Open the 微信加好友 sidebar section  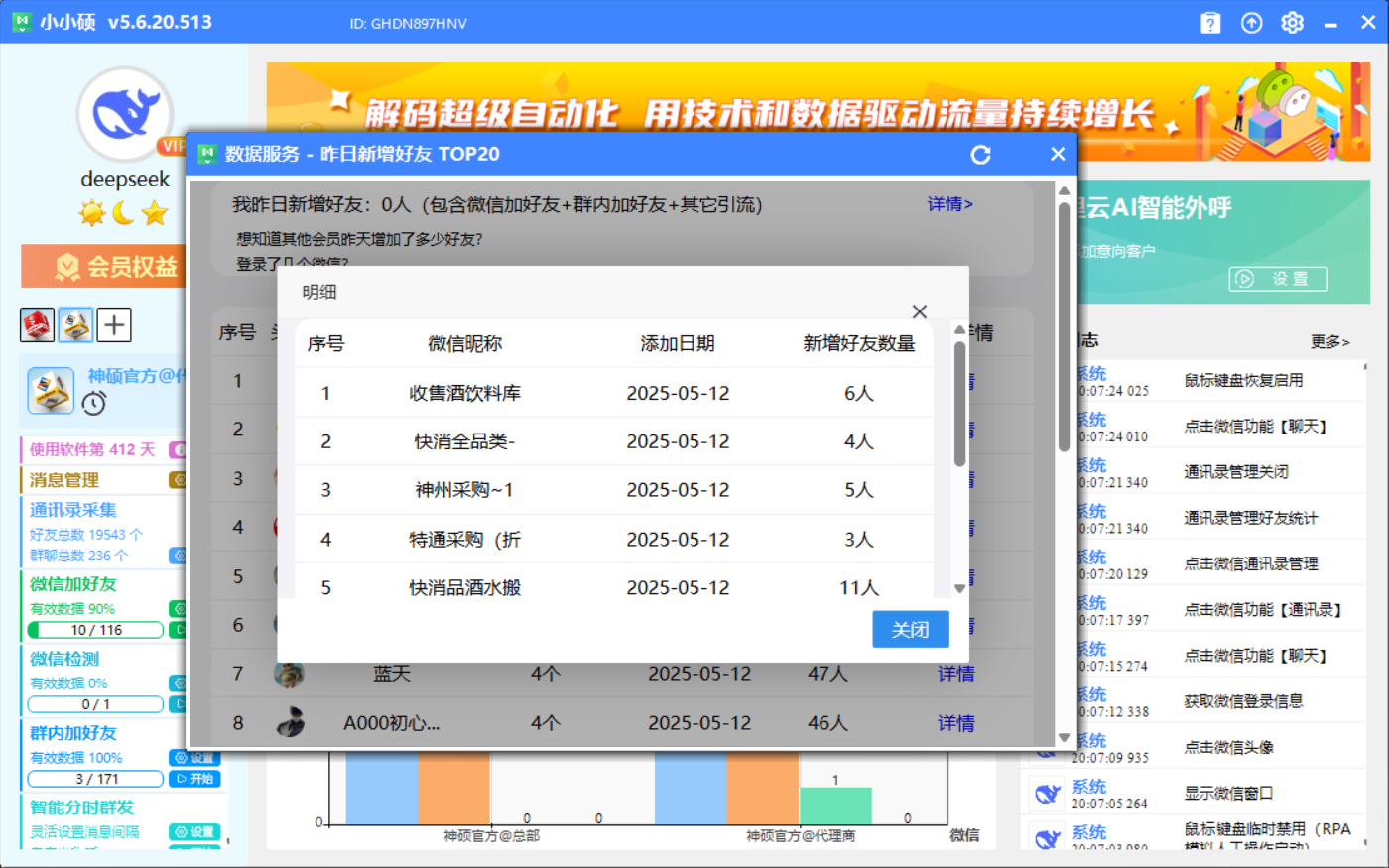click(73, 584)
